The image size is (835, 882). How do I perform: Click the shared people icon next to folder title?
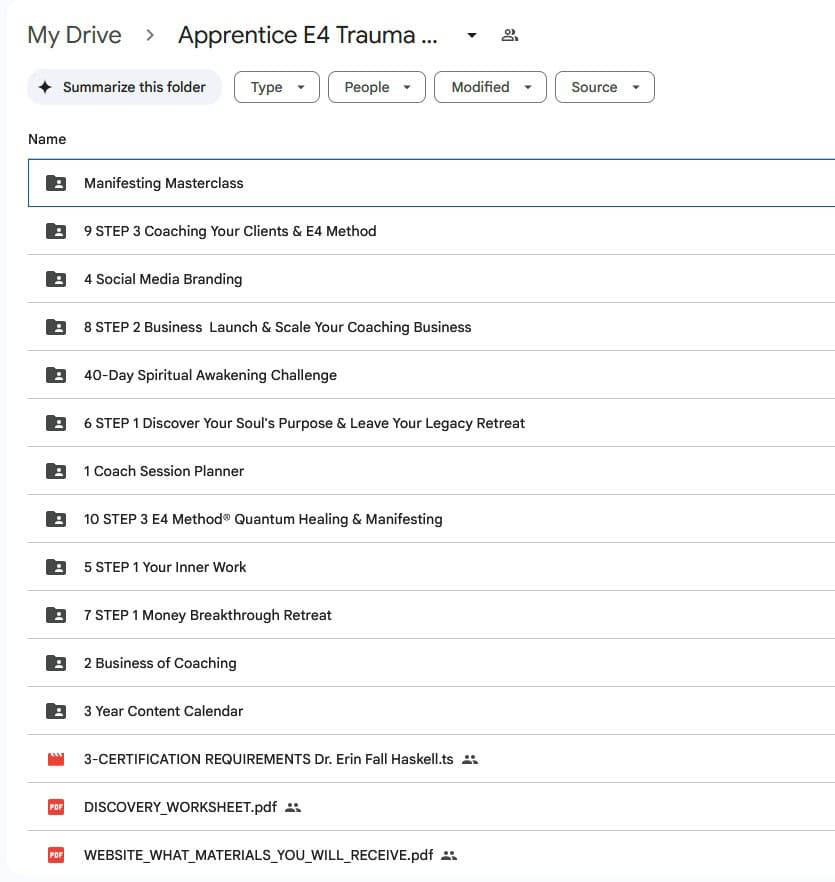[510, 36]
